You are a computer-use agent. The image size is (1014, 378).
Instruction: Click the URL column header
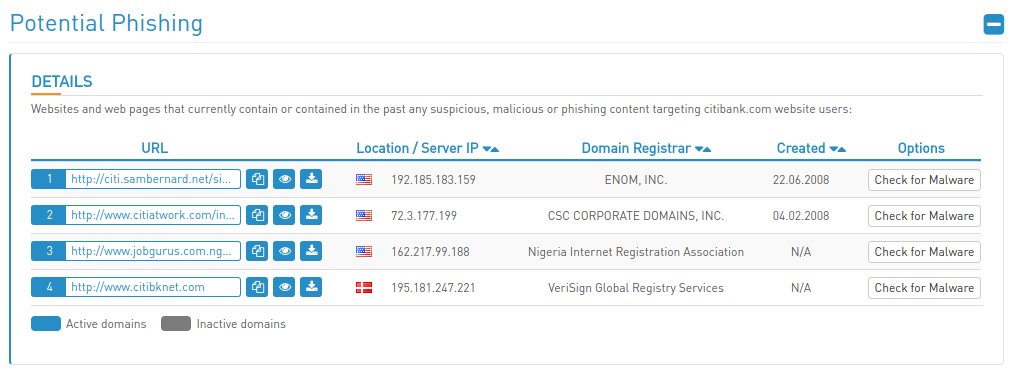tap(155, 148)
